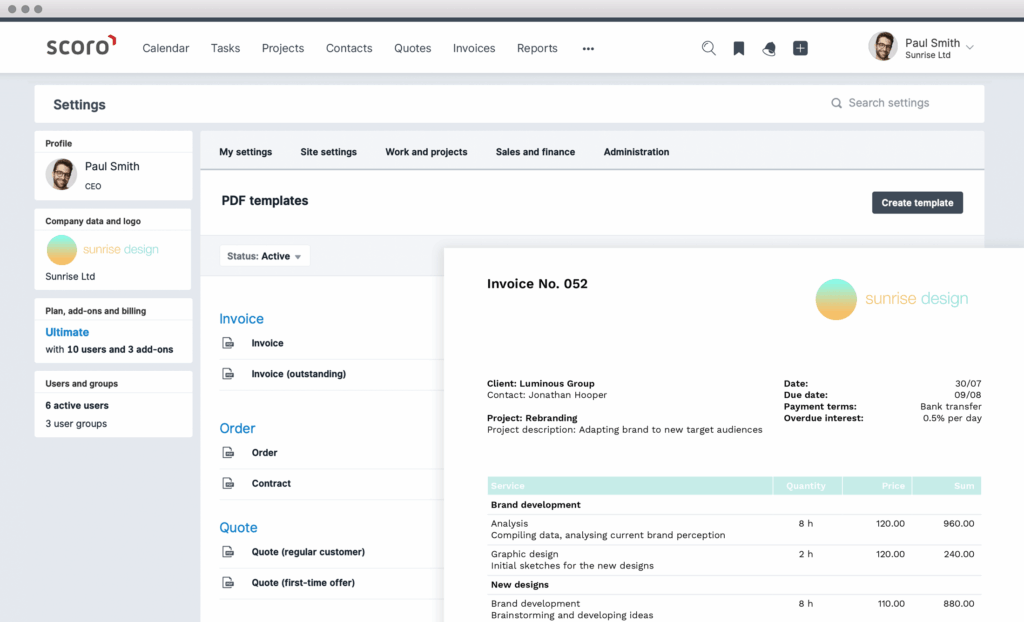Open the Quote (first-time offer) template

[x=303, y=583]
